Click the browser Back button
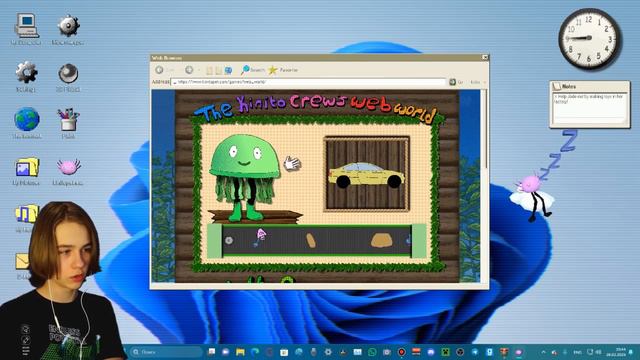Image resolution: width=640 pixels, height=360 pixels. click(160, 70)
